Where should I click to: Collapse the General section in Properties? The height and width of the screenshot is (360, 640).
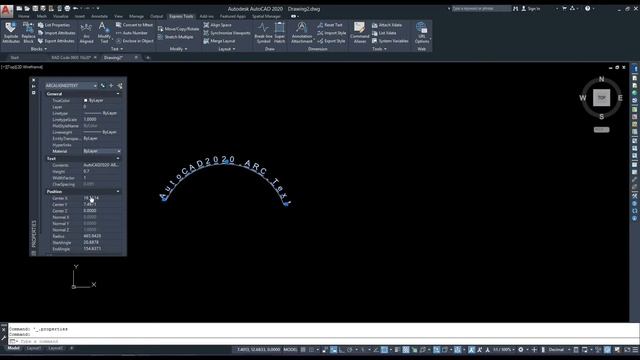pyautogui.click(x=118, y=94)
